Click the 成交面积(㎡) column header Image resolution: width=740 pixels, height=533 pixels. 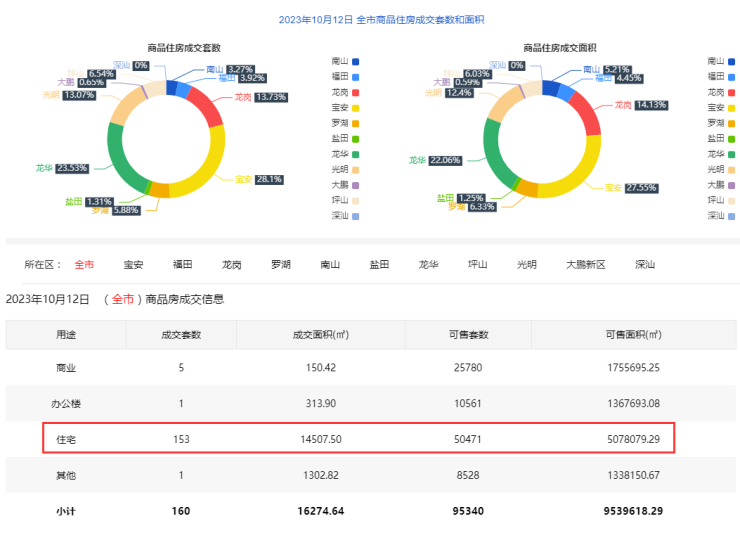[320, 335]
